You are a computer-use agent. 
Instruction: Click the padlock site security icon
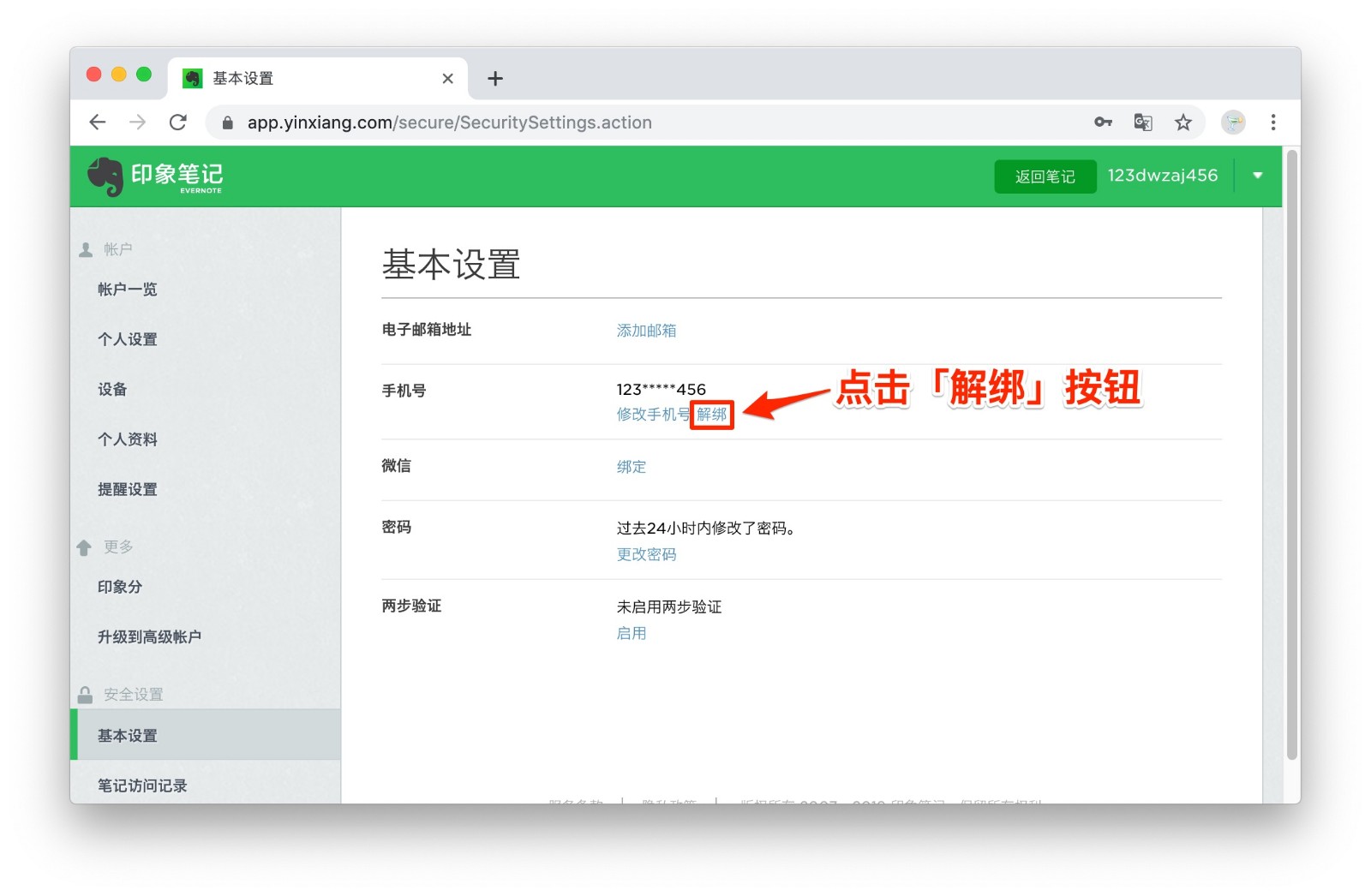coord(227,122)
